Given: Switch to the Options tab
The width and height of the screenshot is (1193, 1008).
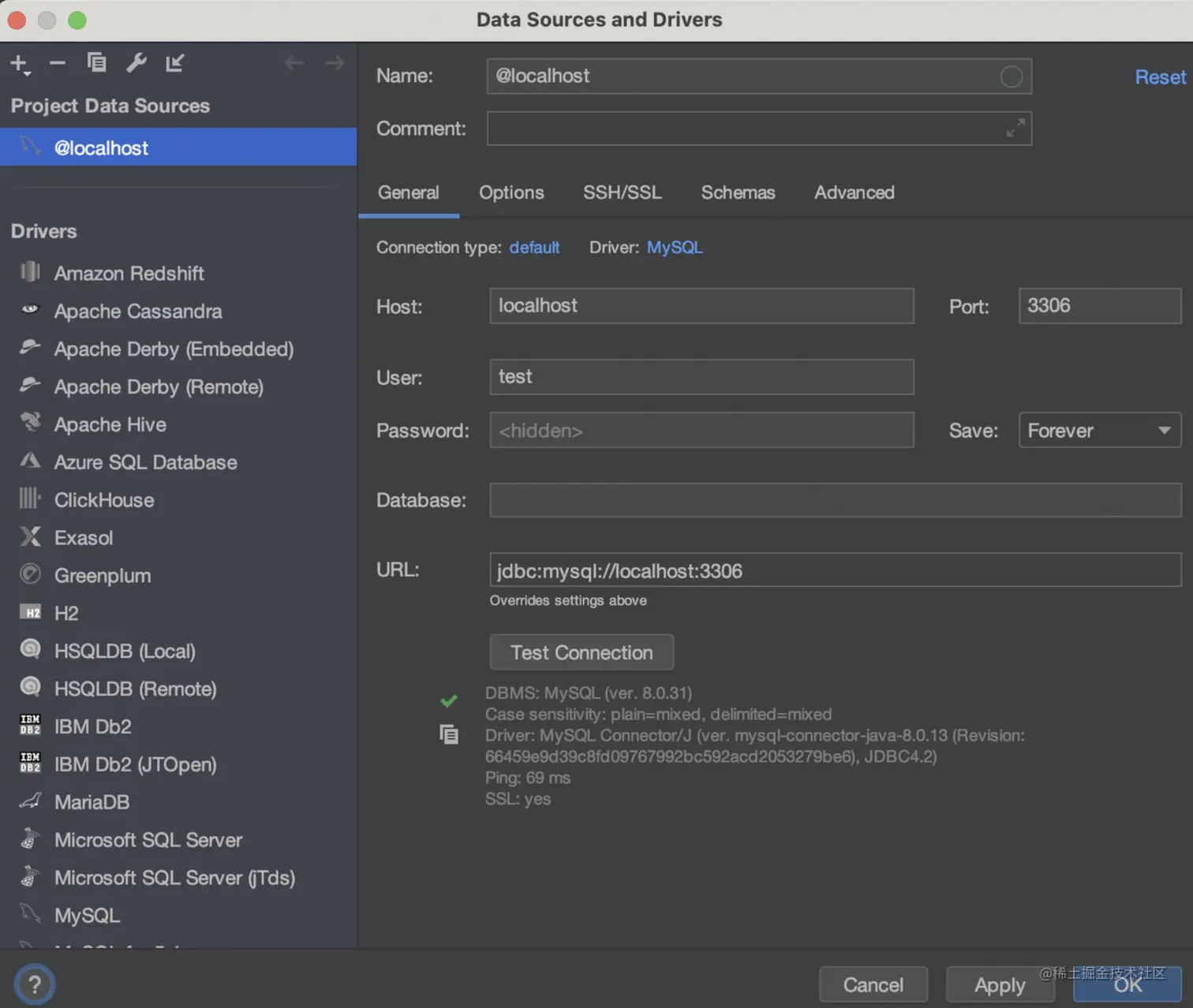Looking at the screenshot, I should pos(511,193).
